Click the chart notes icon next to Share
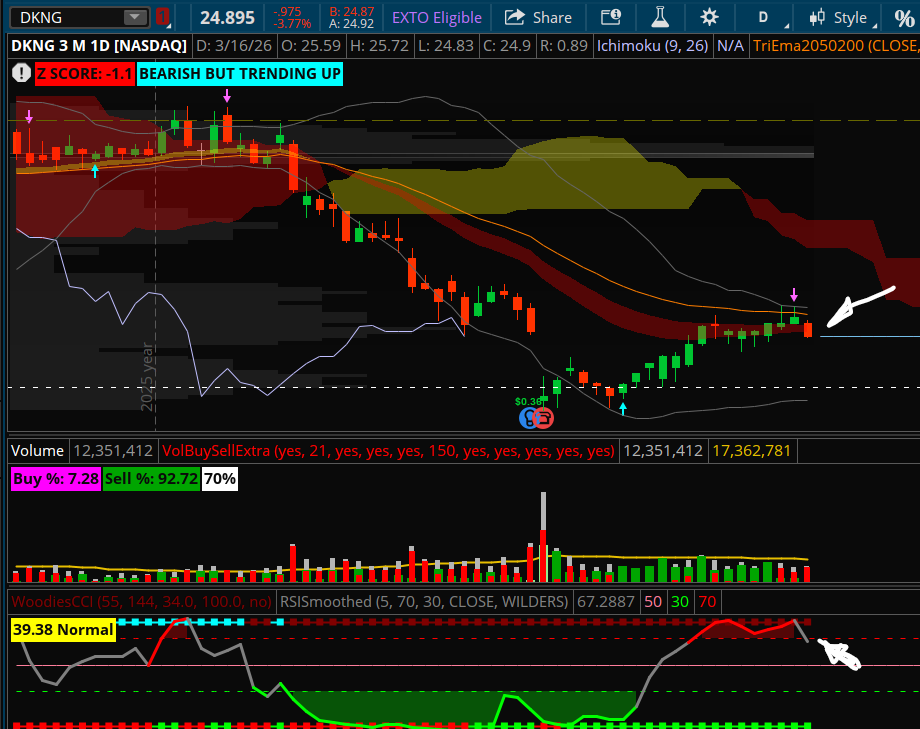Image resolution: width=920 pixels, height=729 pixels. click(x=609, y=17)
